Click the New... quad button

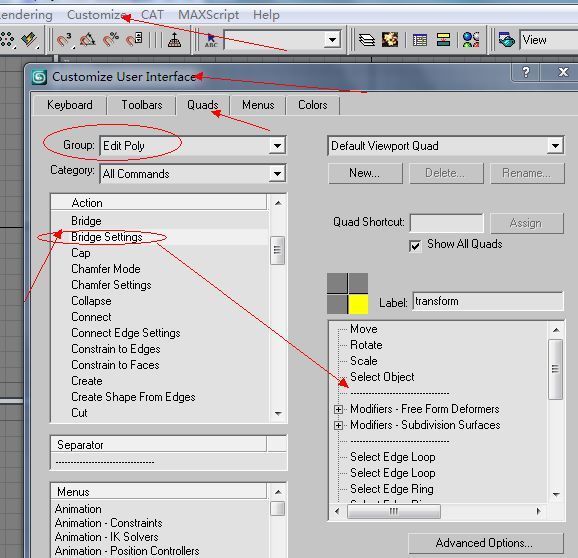tap(365, 173)
